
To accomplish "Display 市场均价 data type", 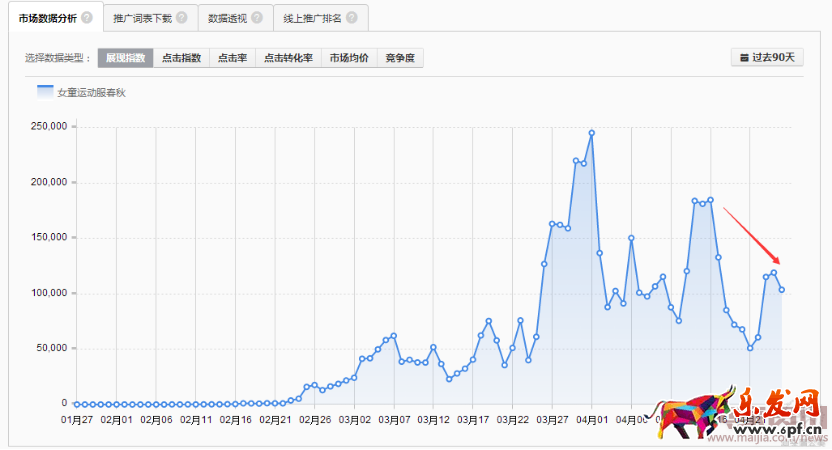I will (349, 58).
